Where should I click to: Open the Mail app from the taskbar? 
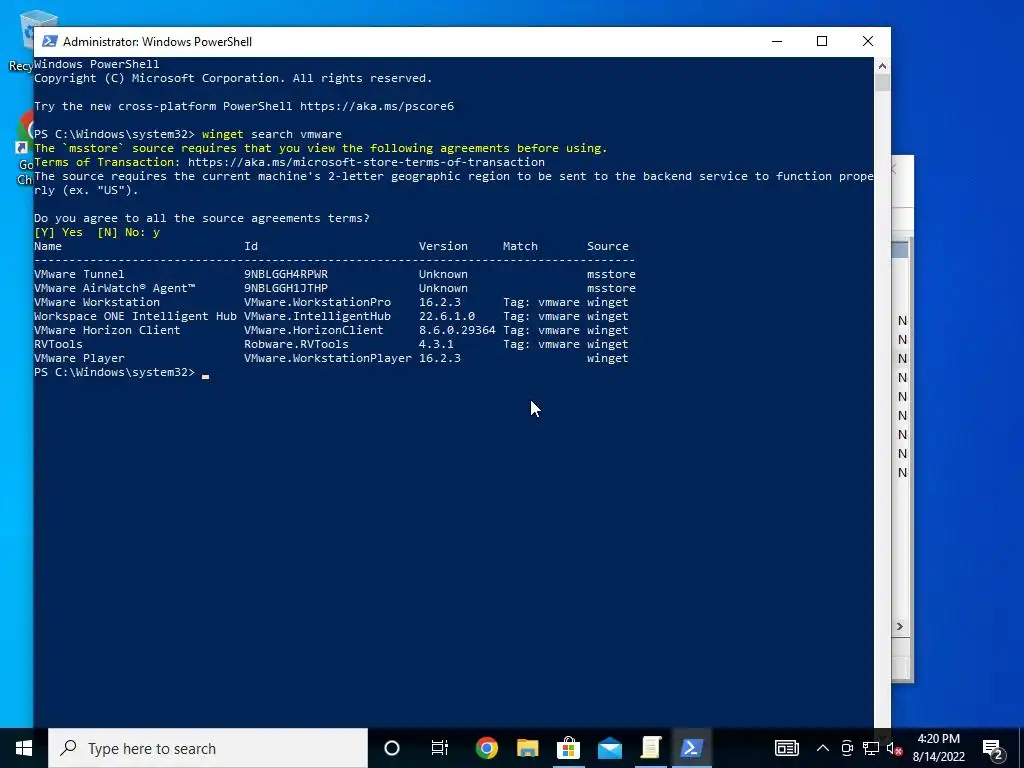coord(609,748)
